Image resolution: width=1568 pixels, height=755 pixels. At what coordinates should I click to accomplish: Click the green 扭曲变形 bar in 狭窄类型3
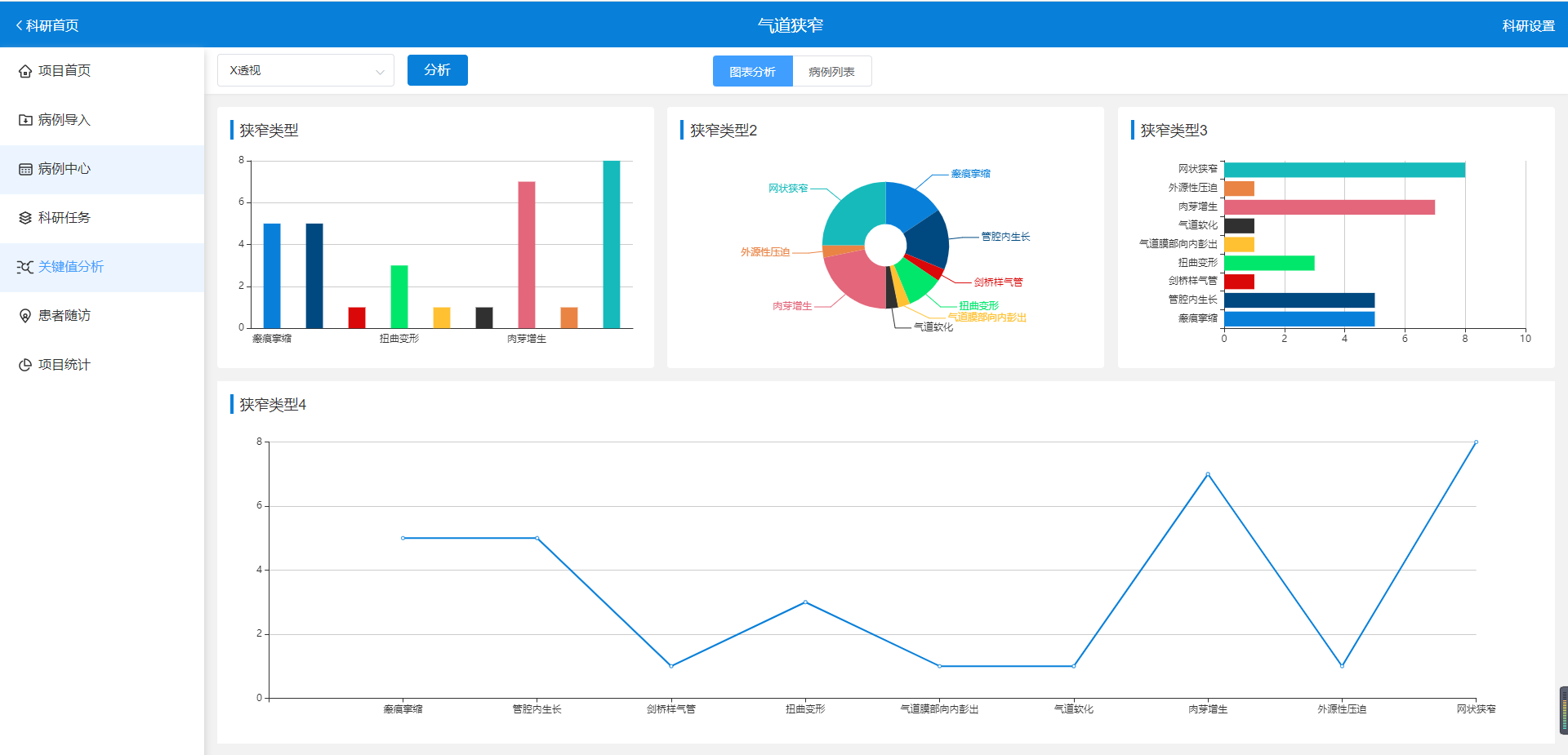tap(1268, 263)
